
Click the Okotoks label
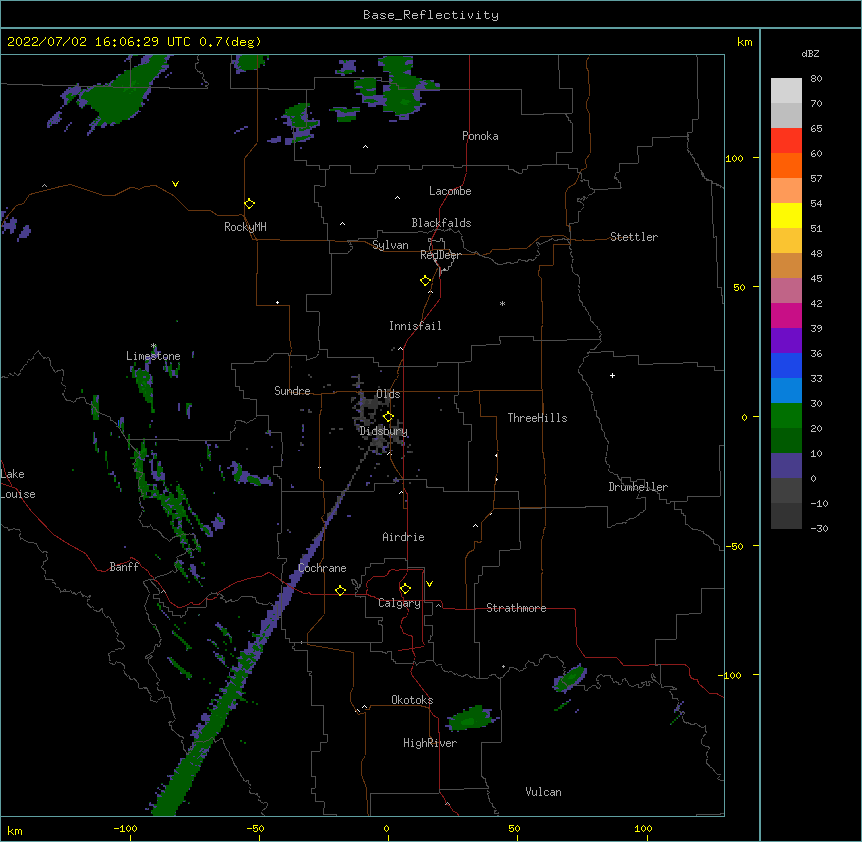tap(412, 700)
